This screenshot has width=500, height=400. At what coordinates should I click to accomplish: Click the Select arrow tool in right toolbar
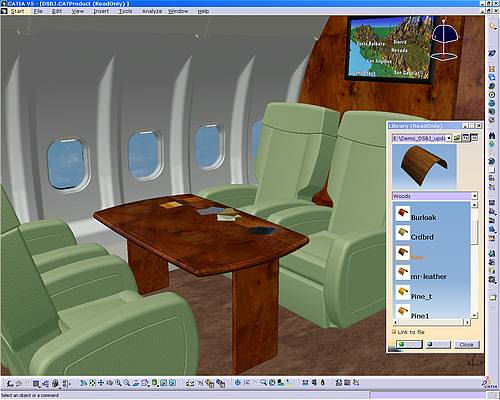[x=492, y=26]
